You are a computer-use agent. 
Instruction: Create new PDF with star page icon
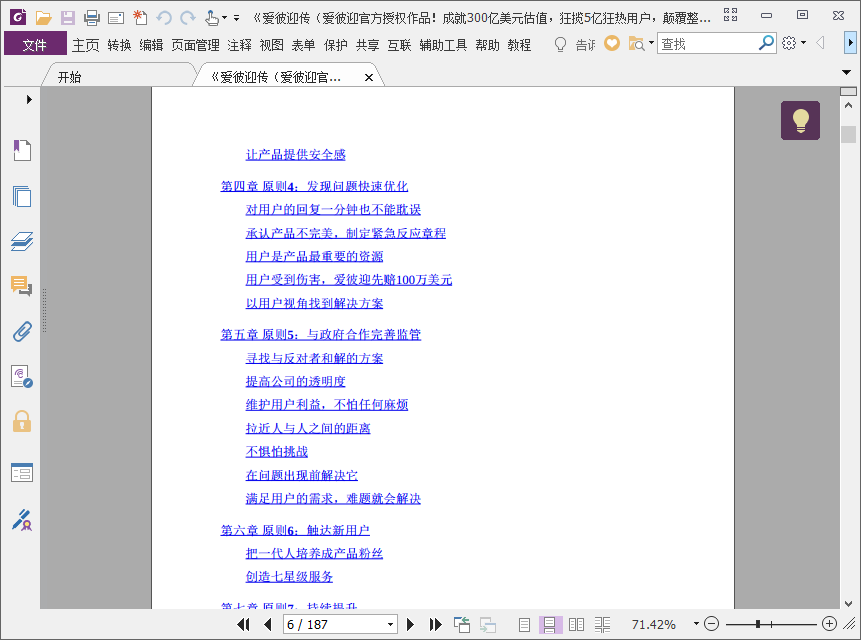140,18
